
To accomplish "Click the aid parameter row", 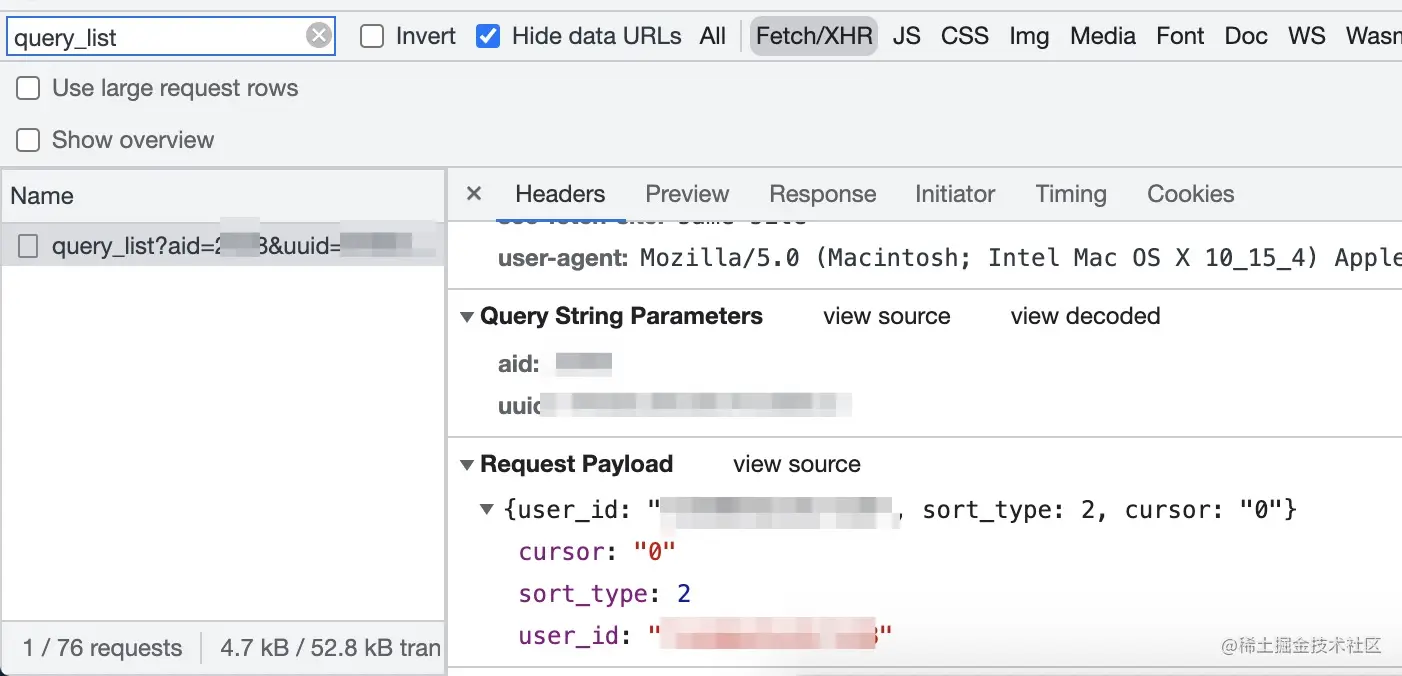I will pyautogui.click(x=555, y=364).
